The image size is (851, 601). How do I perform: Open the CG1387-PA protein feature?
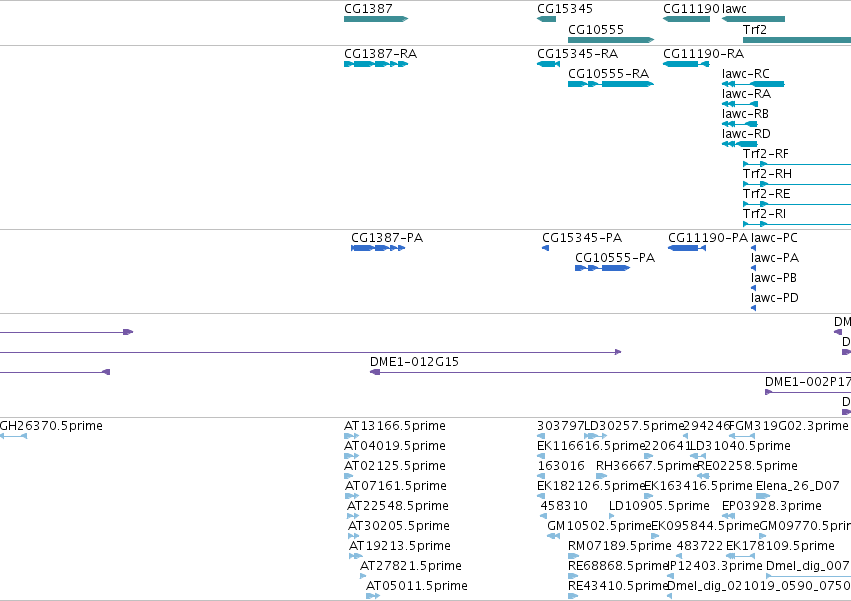click(x=378, y=248)
